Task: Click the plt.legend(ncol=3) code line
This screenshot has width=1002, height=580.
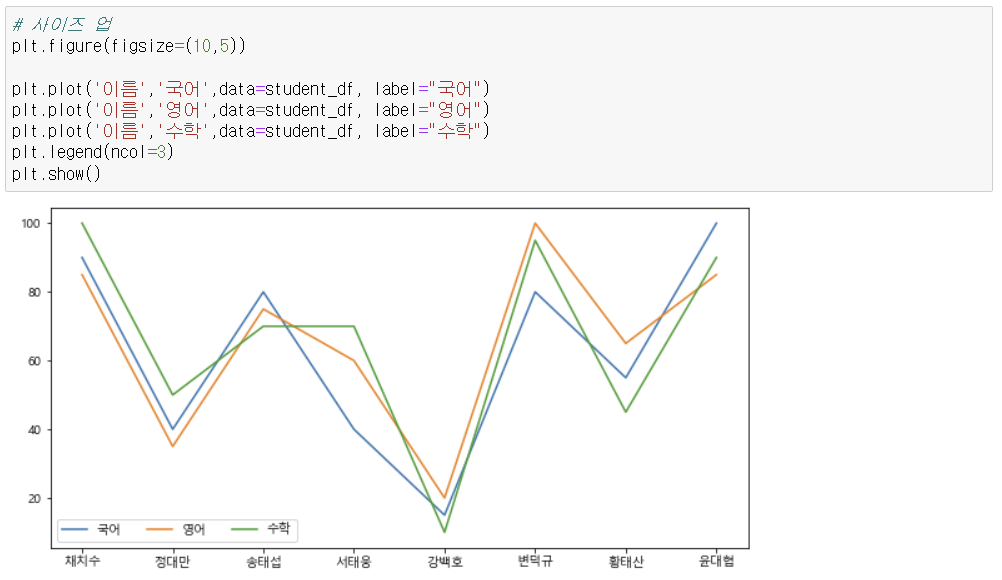Action: tap(93, 152)
